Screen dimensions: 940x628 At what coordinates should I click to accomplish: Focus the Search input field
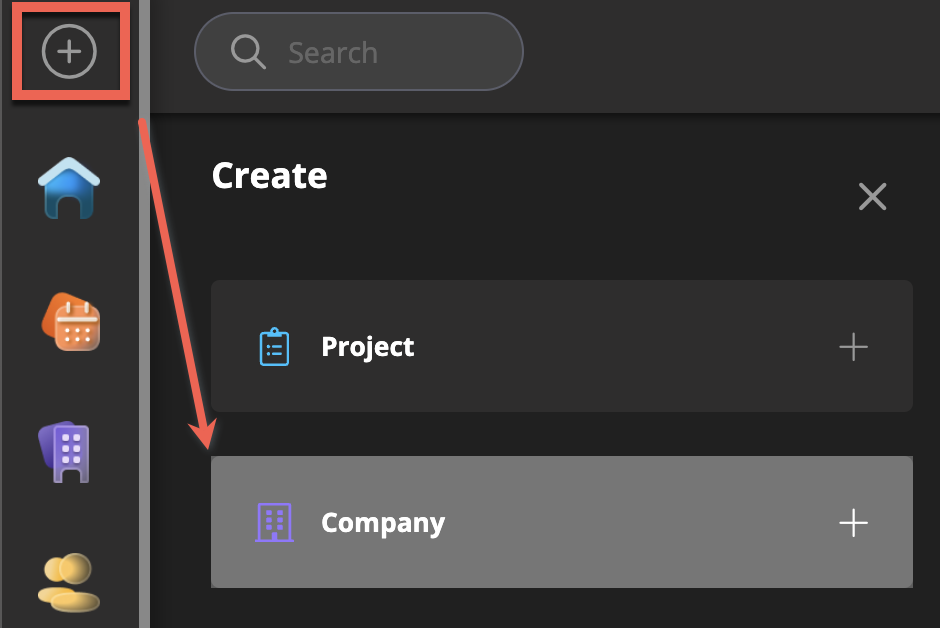coord(390,52)
